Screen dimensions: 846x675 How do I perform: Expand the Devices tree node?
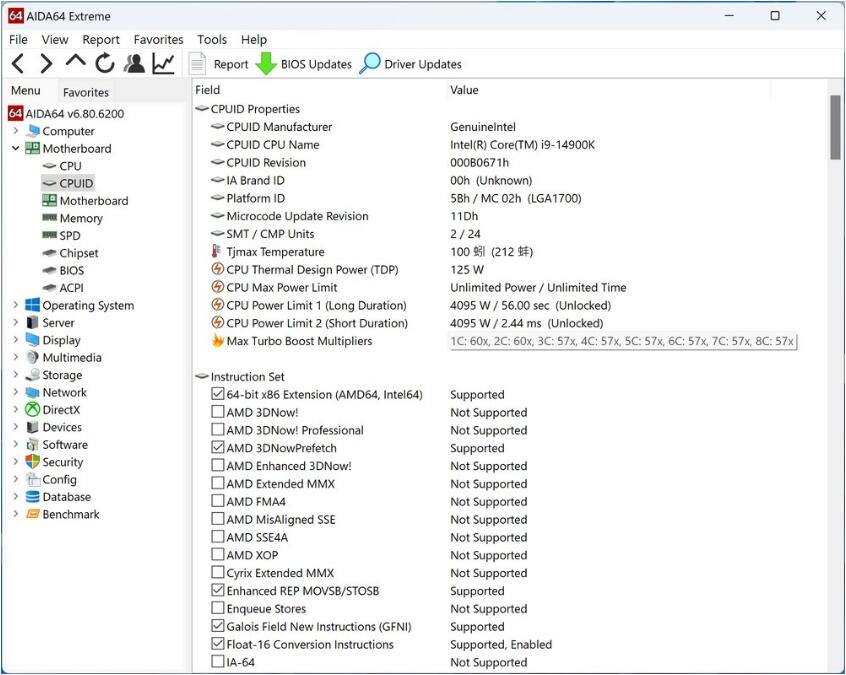(x=15, y=427)
